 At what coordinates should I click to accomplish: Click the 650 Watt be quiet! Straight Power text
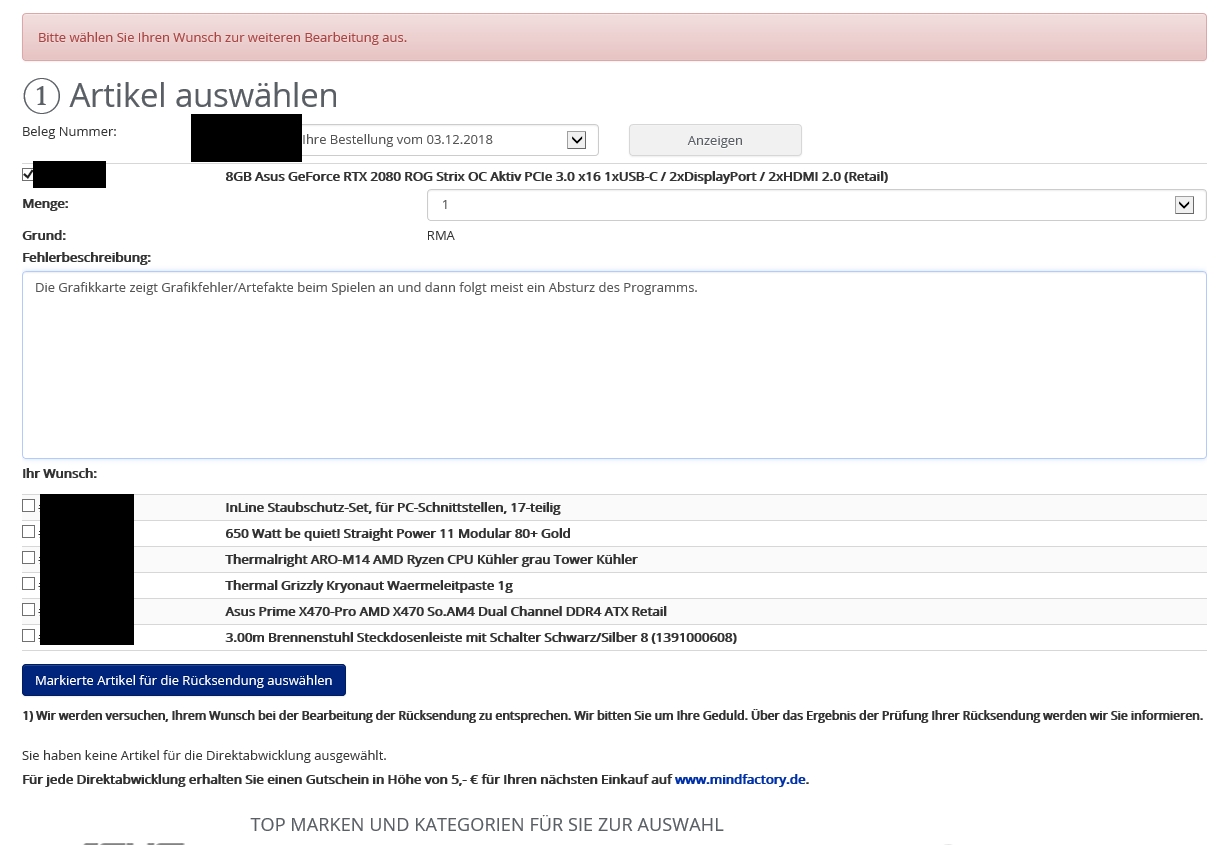click(x=398, y=534)
